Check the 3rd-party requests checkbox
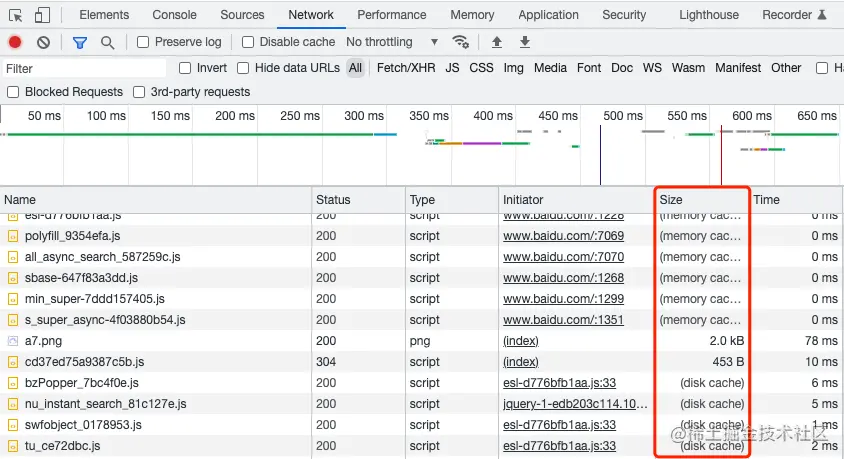This screenshot has height=459, width=844. (x=139, y=92)
